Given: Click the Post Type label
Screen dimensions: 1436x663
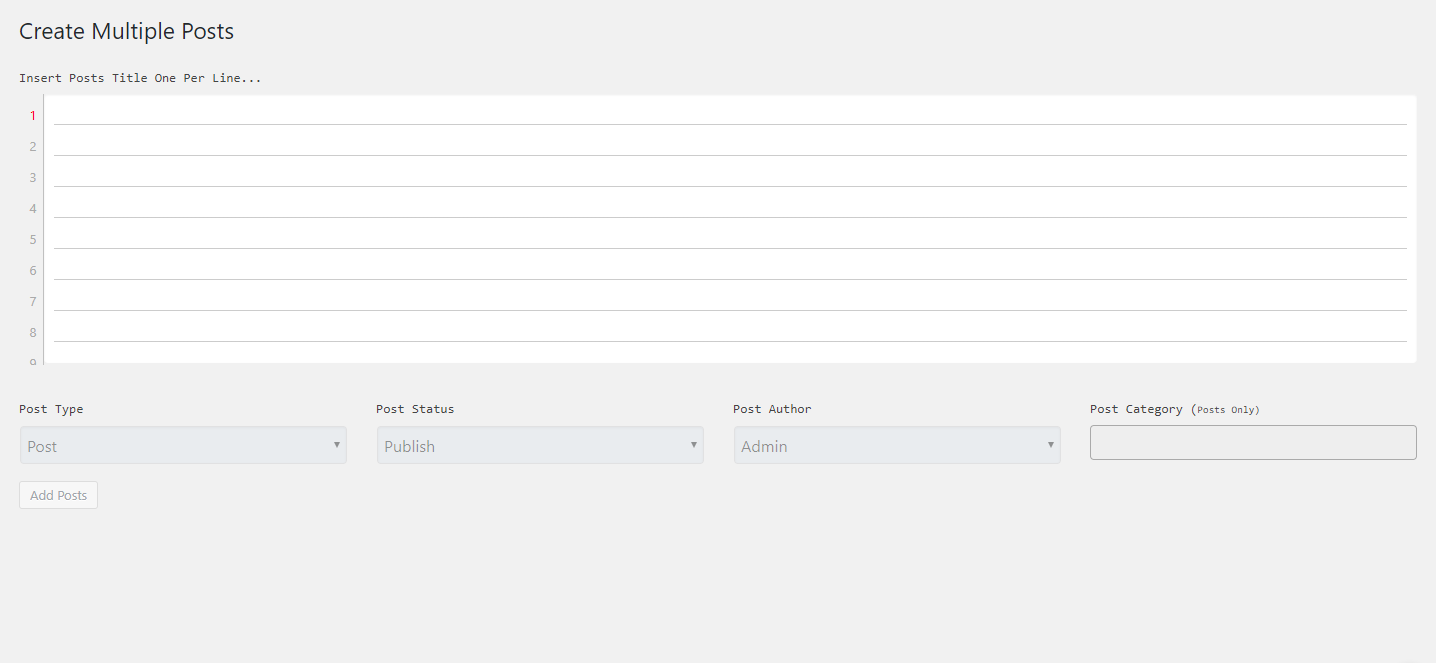Looking at the screenshot, I should (52, 409).
